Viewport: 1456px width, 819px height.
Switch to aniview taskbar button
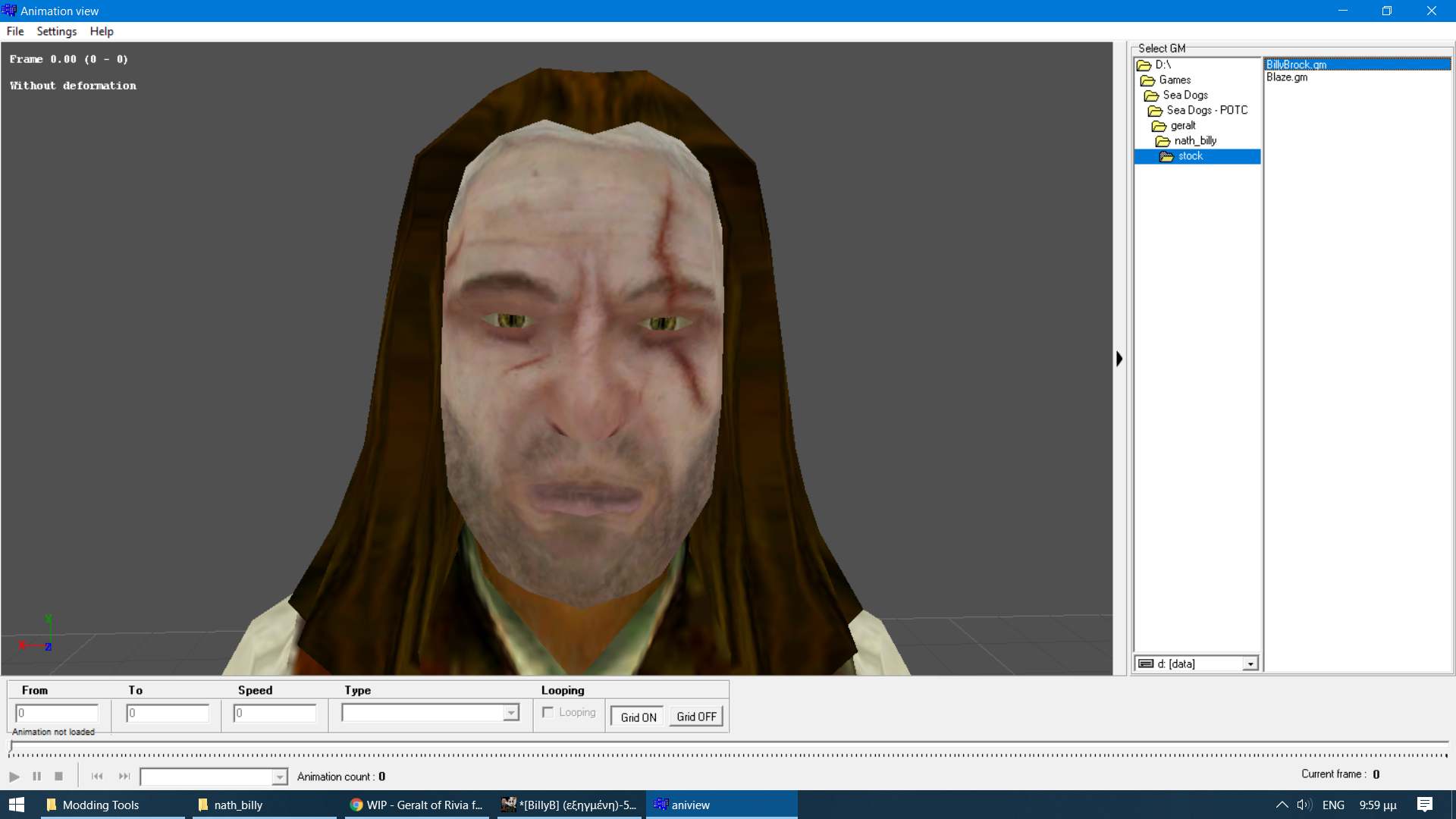point(721,805)
